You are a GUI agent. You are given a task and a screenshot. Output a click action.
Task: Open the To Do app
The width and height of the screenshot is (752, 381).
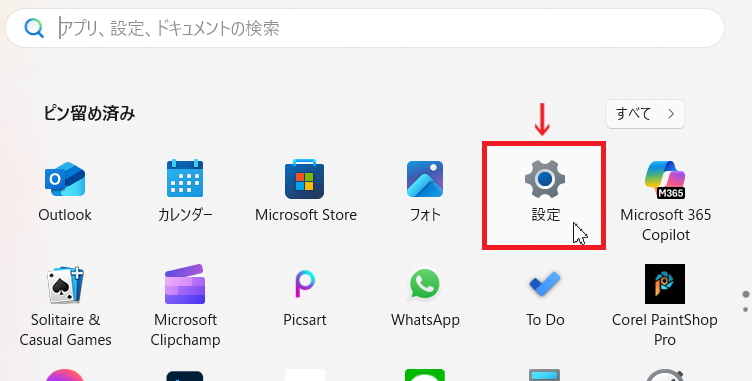tap(545, 298)
